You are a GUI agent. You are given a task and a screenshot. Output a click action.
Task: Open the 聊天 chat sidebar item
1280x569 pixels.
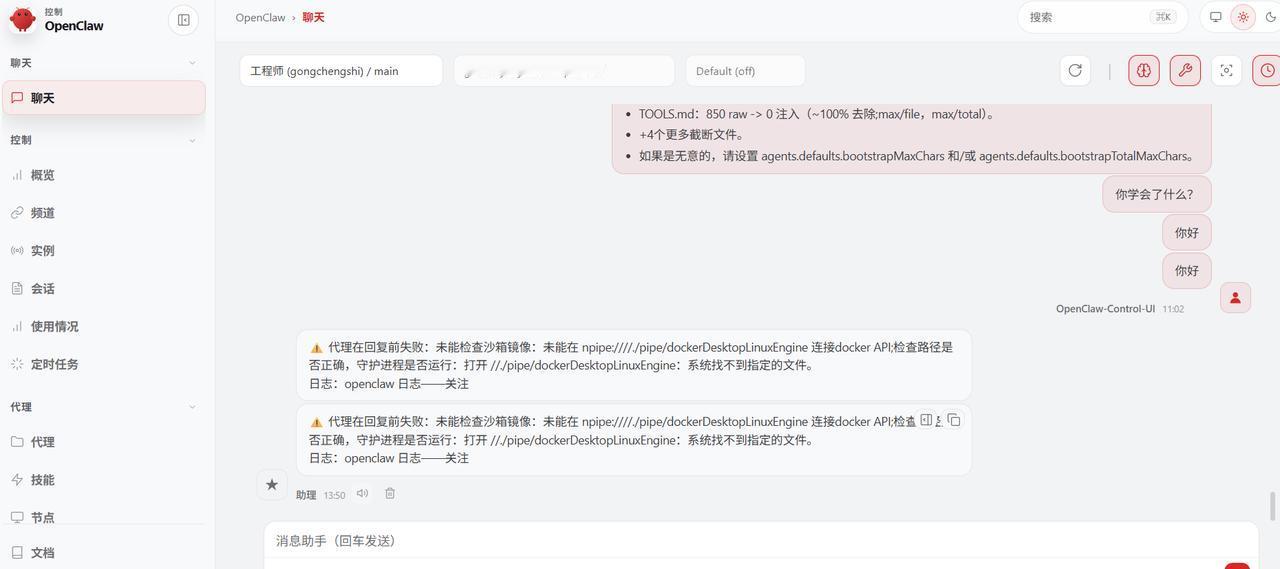[x=104, y=98]
